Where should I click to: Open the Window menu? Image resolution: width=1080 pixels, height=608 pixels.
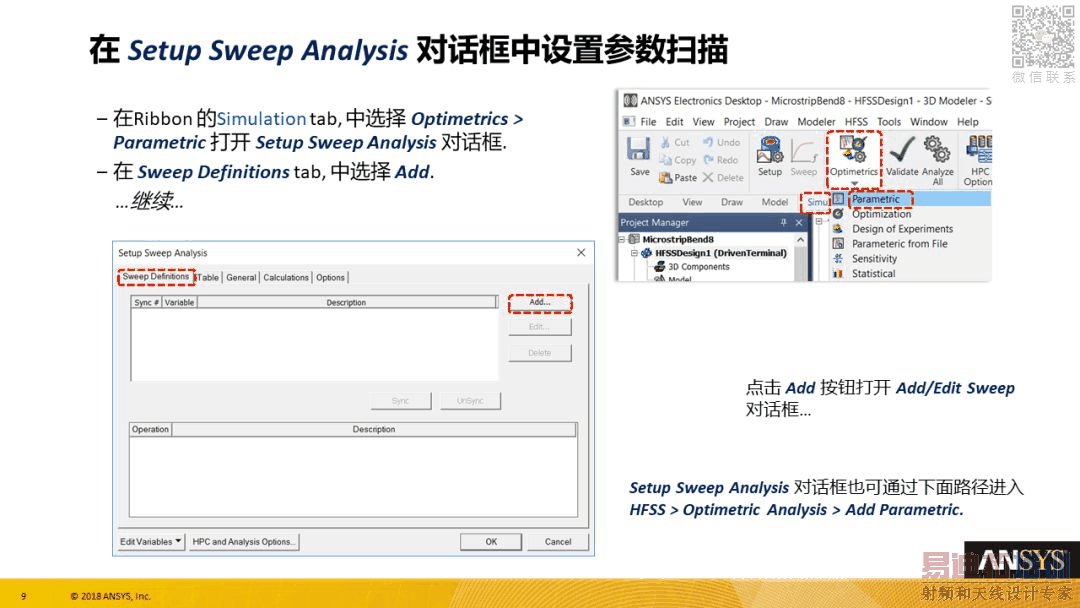pyautogui.click(x=928, y=122)
